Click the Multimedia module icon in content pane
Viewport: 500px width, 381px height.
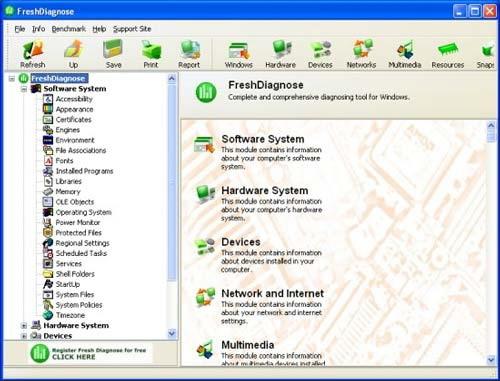tap(205, 349)
